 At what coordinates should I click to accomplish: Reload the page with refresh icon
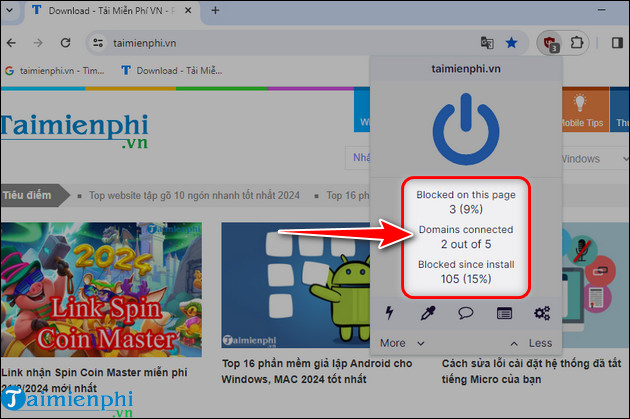(65, 43)
